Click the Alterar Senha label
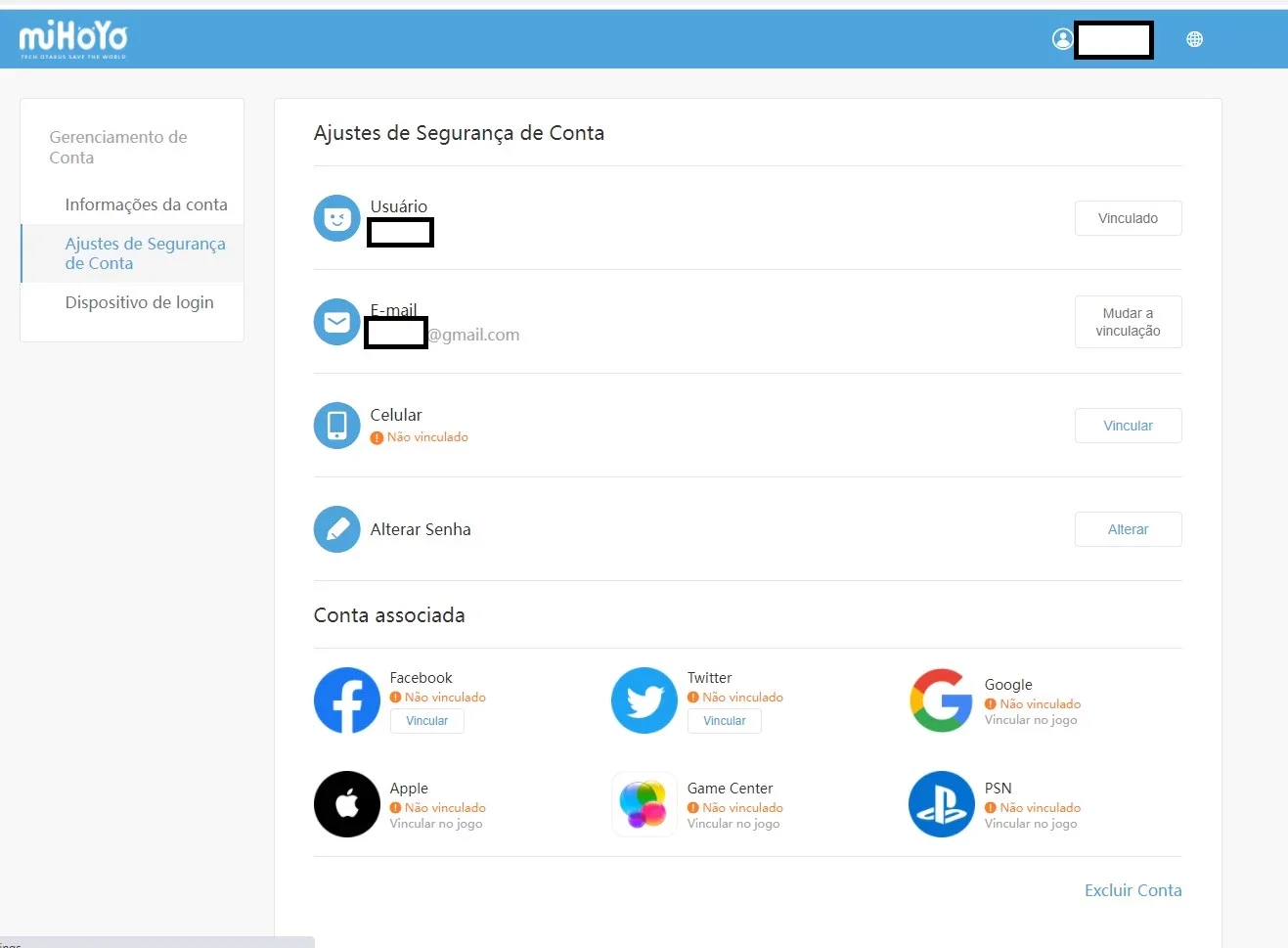Screen dimensions: 1288x948 coord(421,529)
